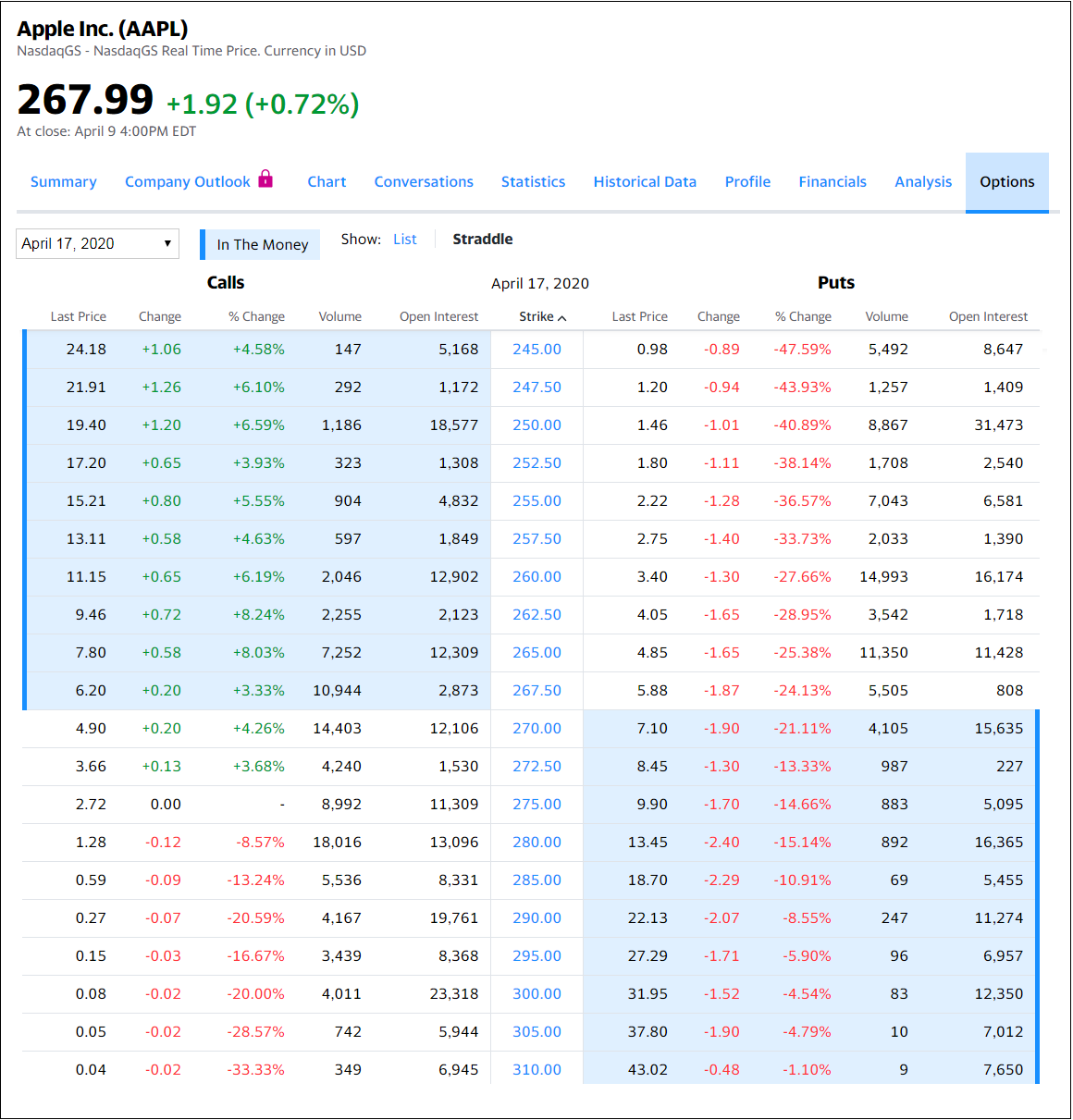This screenshot has width=1073, height=1120.
Task: Sort the table by the Strike header
Action: click(x=536, y=316)
